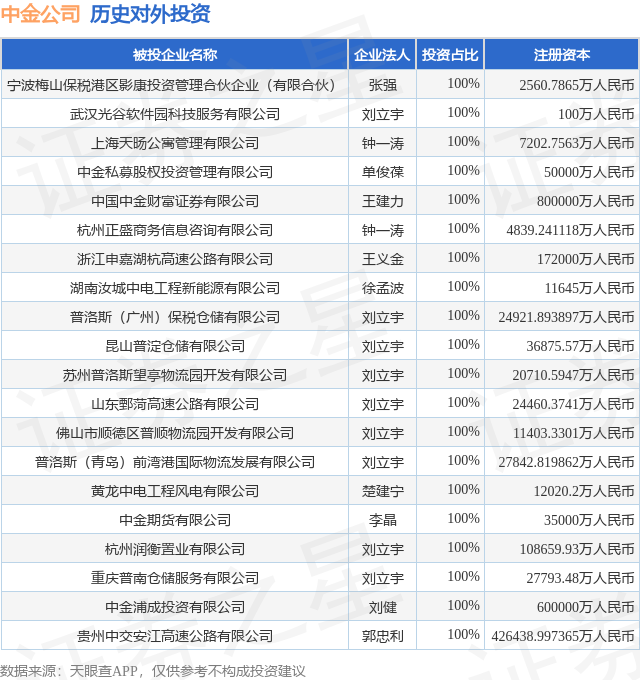Image resolution: width=640 pixels, height=680 pixels.
Task: Click capital value 27793.48万人民币
Action: [x=580, y=578]
